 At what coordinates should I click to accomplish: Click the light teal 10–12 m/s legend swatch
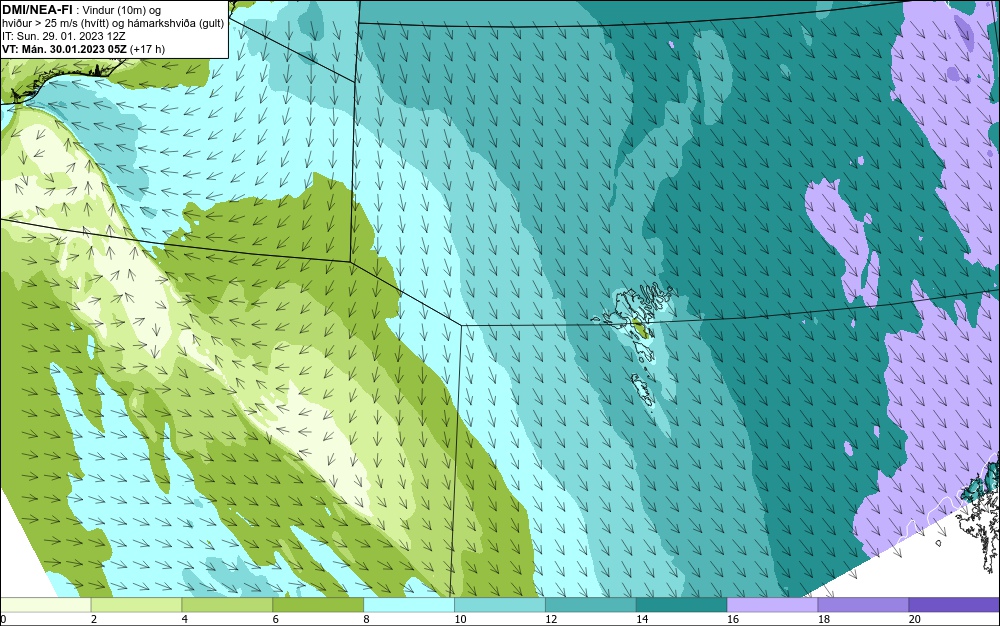coord(500,604)
